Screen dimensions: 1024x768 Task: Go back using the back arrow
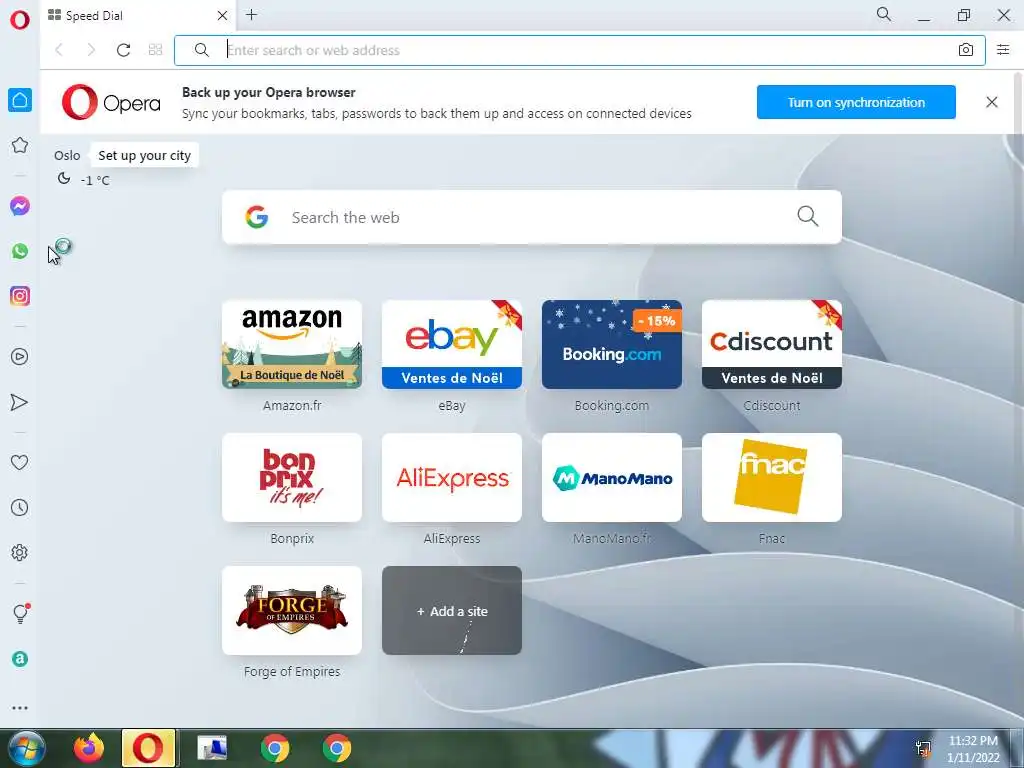[x=59, y=50]
